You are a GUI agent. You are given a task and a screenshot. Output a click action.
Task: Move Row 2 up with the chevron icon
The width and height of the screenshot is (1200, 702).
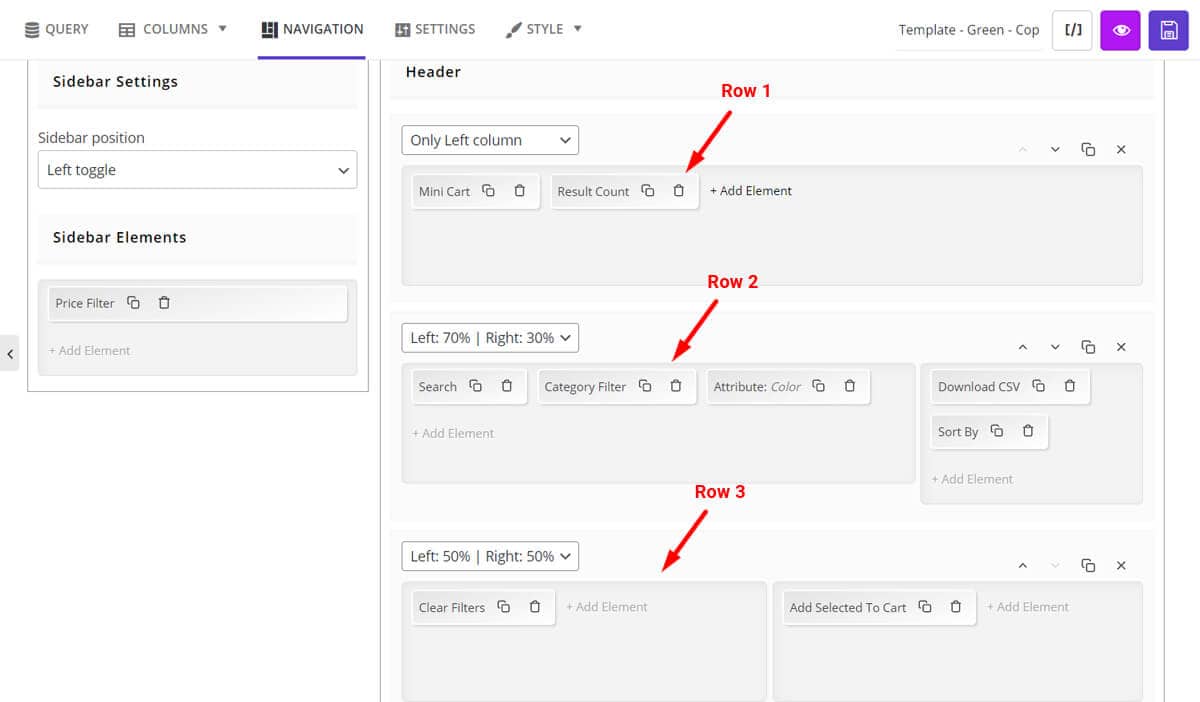(x=1022, y=346)
